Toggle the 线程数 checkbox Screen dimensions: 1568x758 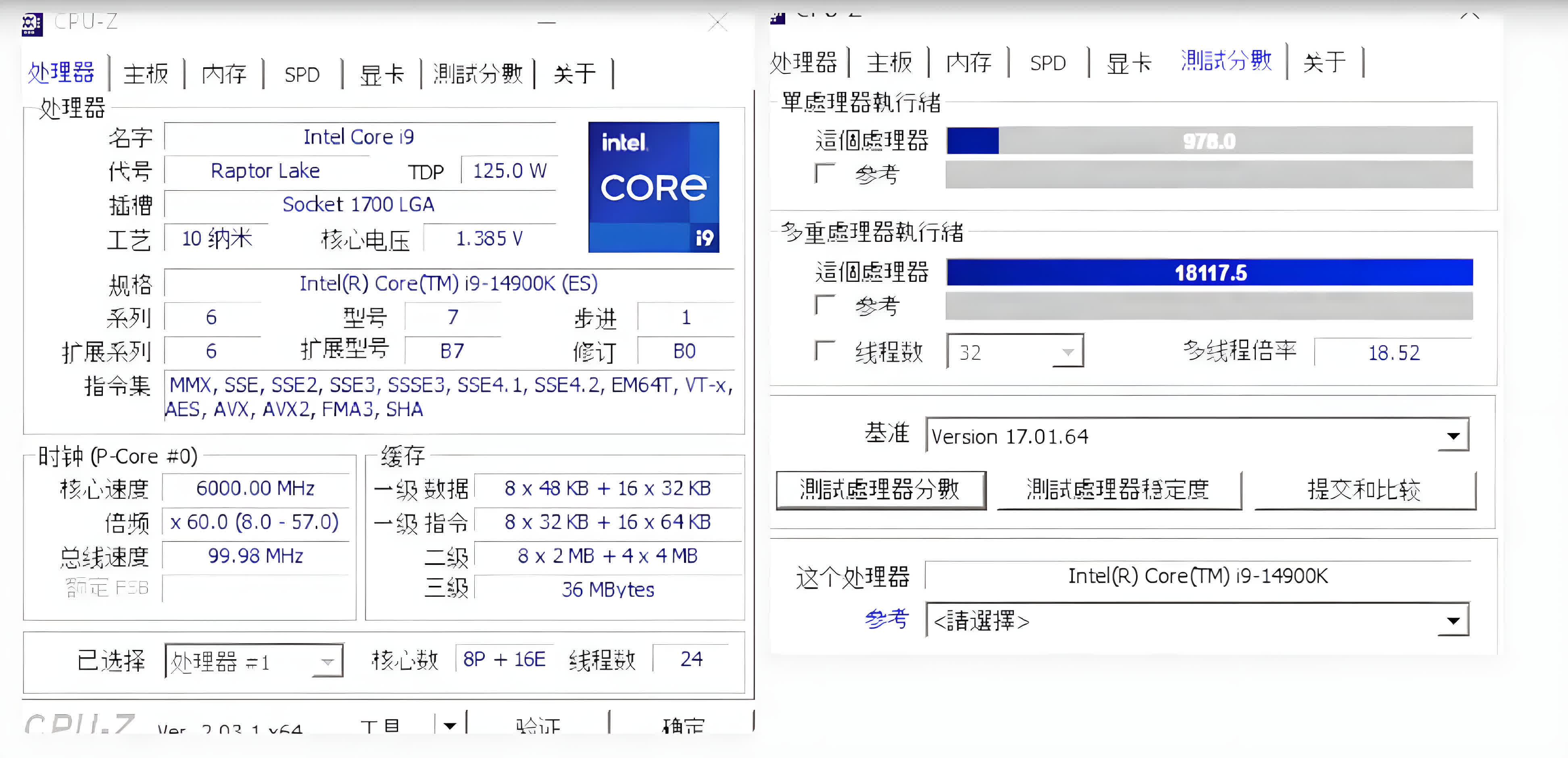click(824, 350)
